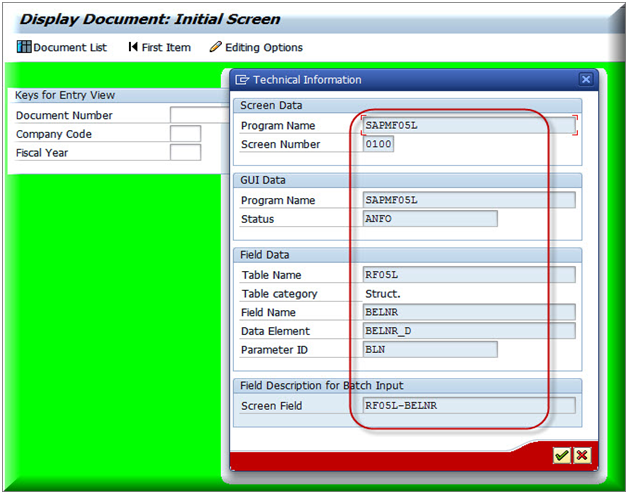Click the Data Element label
Screen dimensions: 628x494
coord(275,331)
